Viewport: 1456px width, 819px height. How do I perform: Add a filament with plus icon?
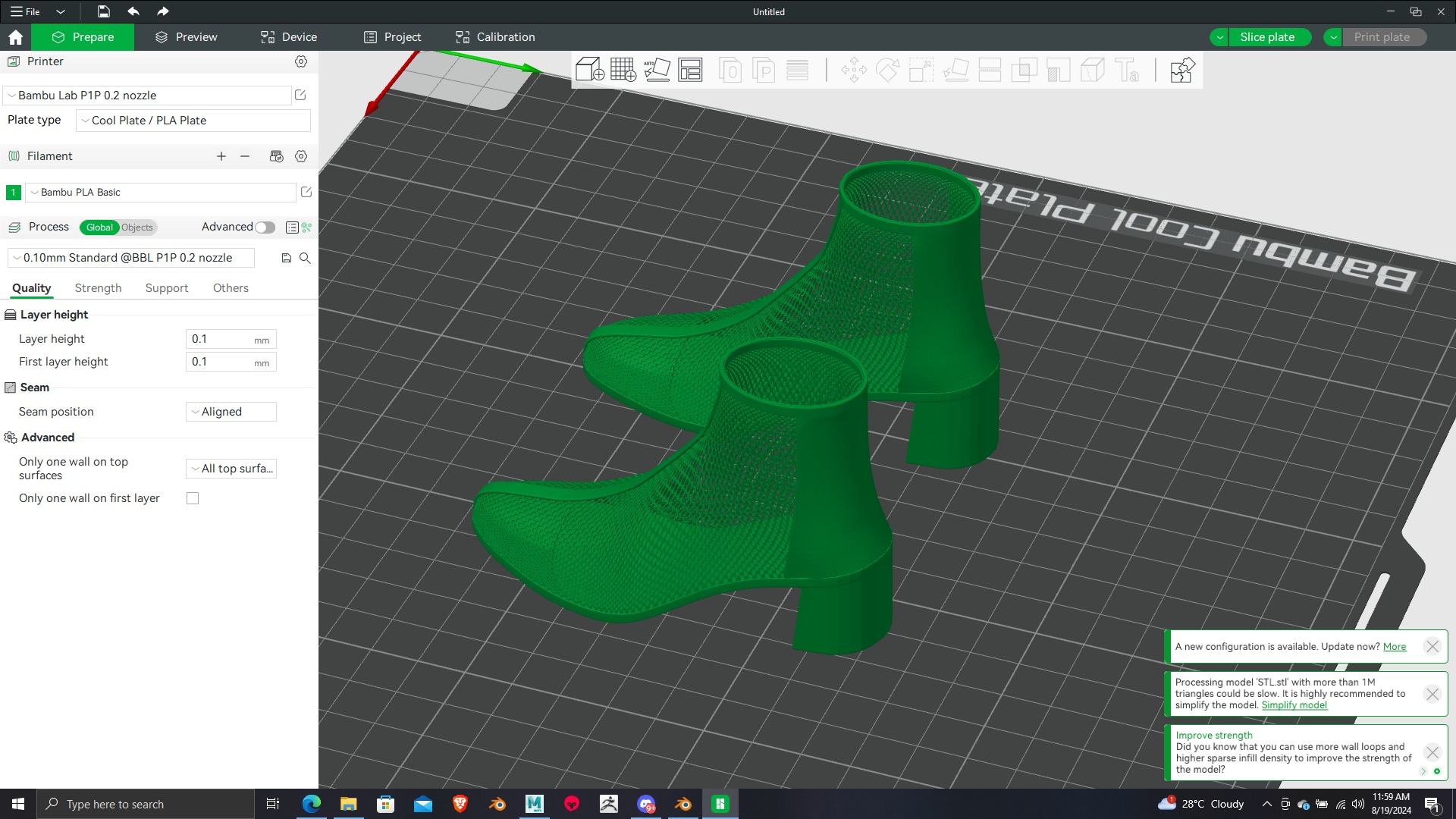tap(221, 156)
